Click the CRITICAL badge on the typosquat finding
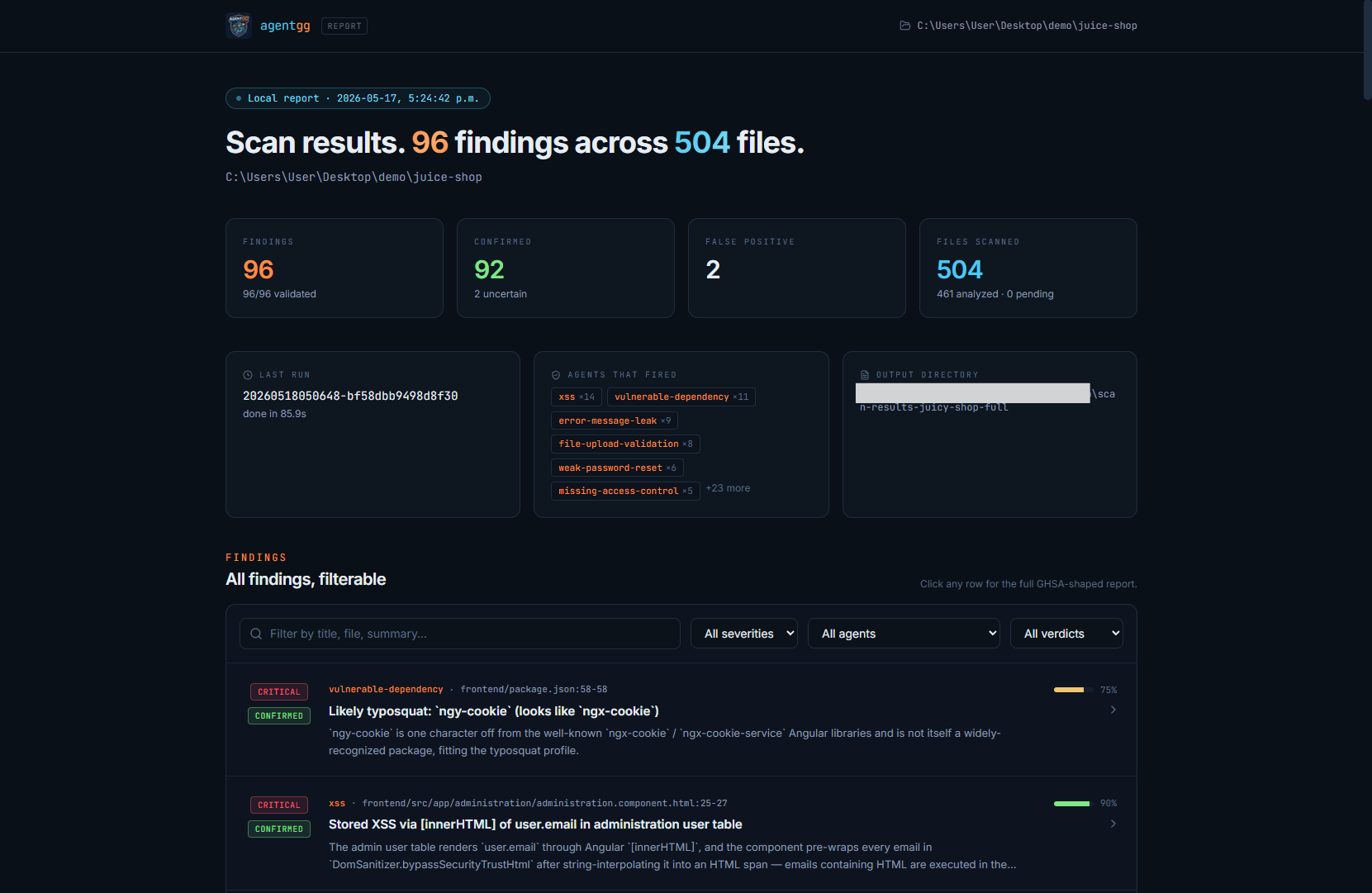1372x893 pixels. pos(279,692)
